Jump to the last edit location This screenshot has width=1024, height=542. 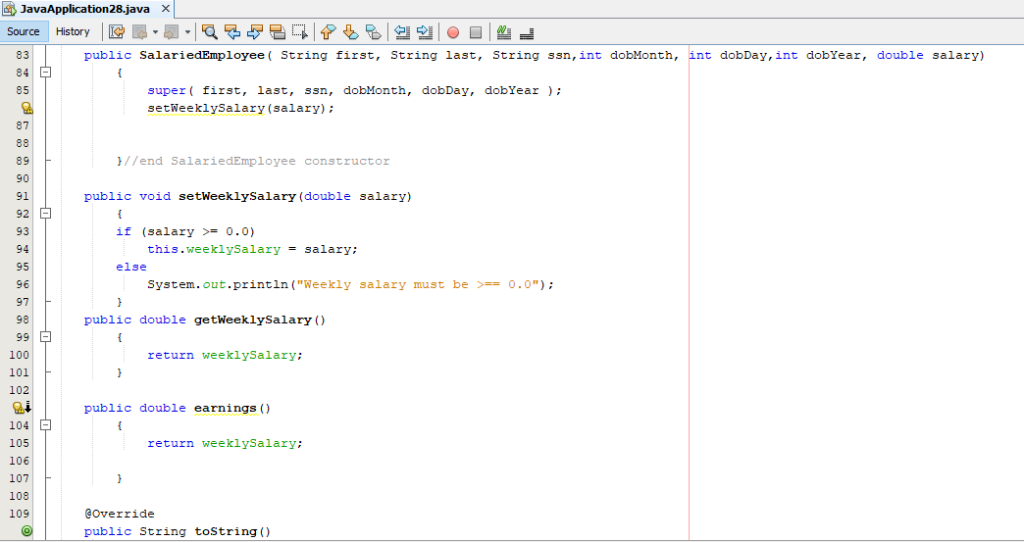(117, 31)
